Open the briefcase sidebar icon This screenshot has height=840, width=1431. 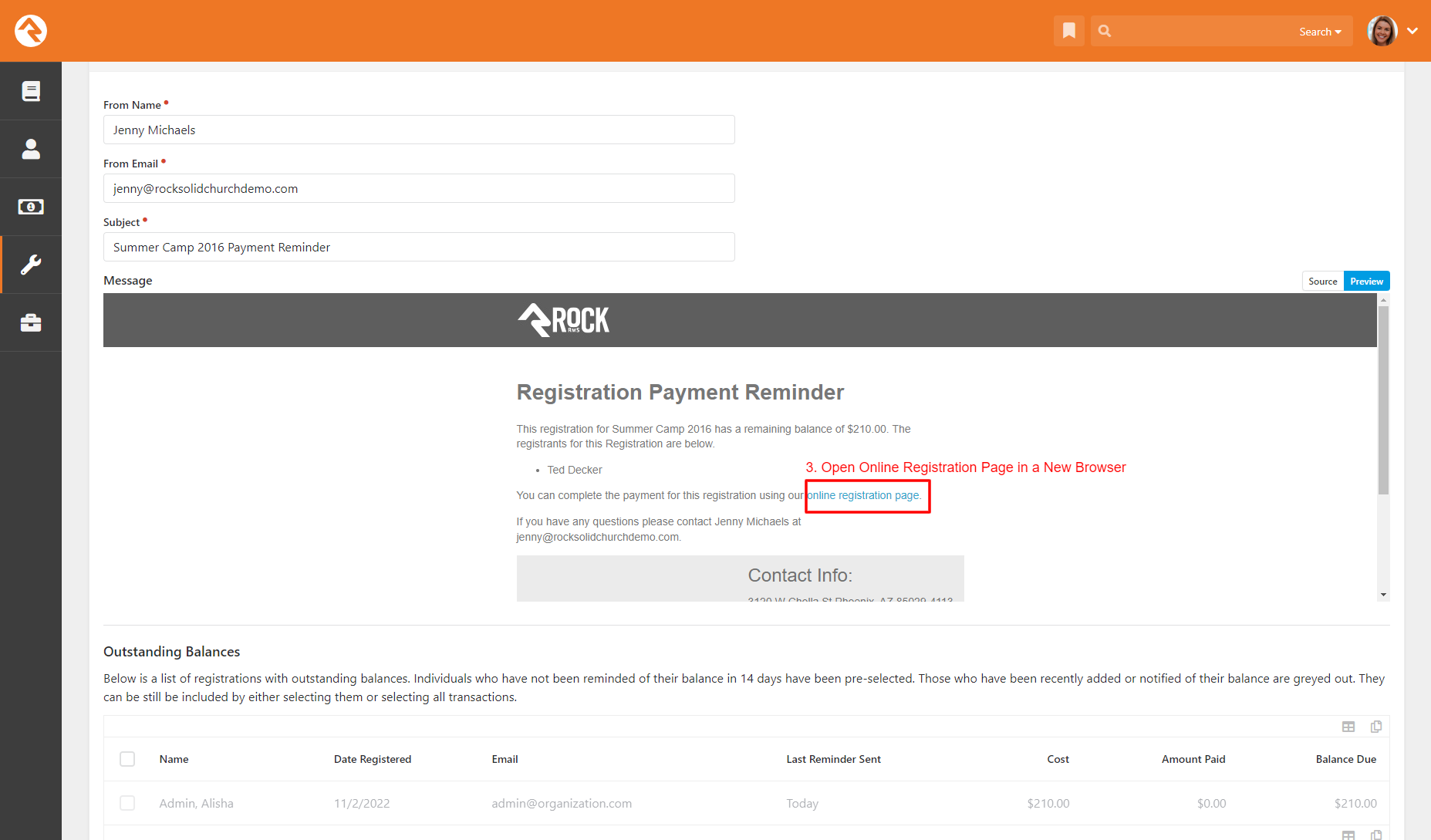[x=31, y=322]
